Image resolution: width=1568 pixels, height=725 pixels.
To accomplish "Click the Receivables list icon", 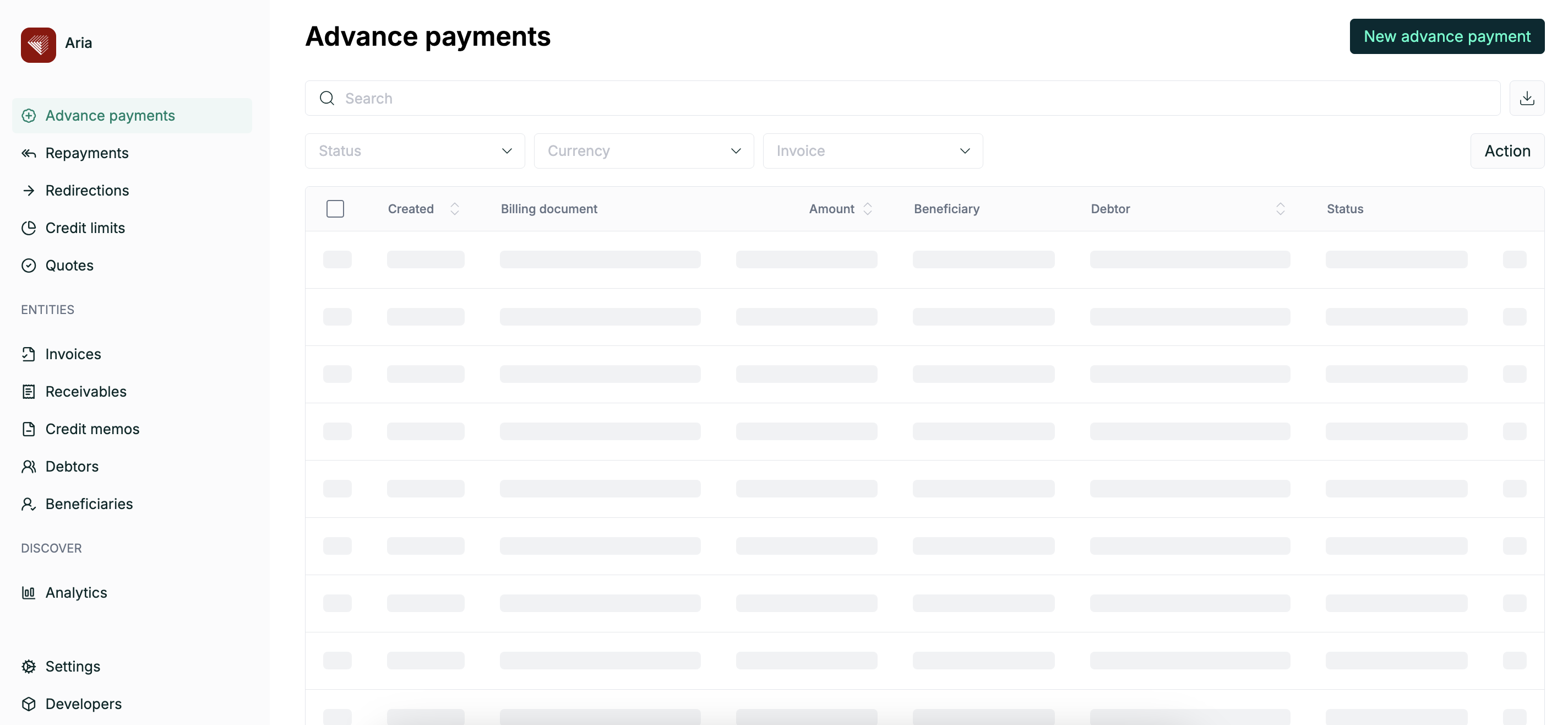I will click(29, 392).
